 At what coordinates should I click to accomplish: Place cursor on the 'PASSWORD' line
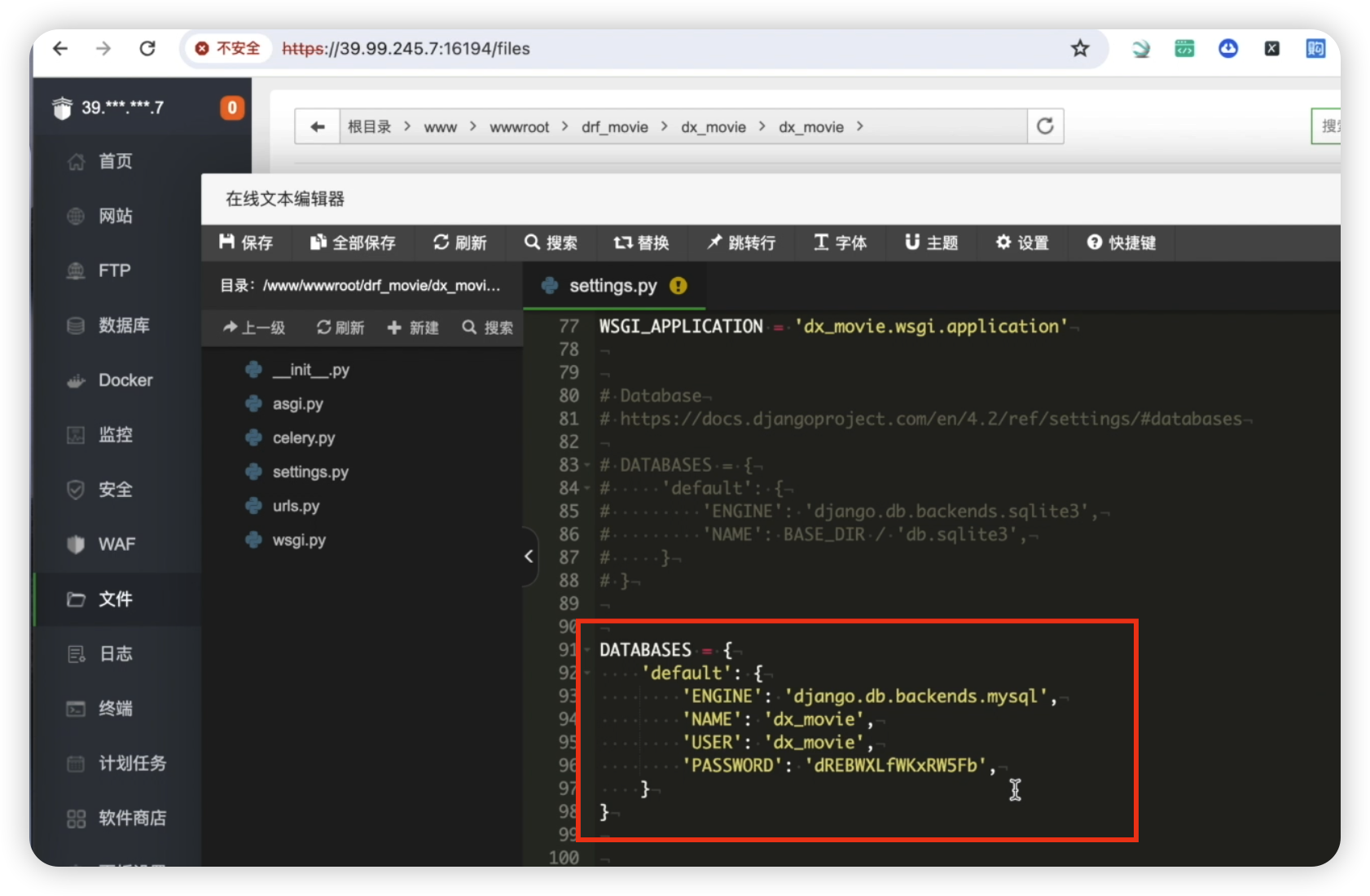(840, 766)
